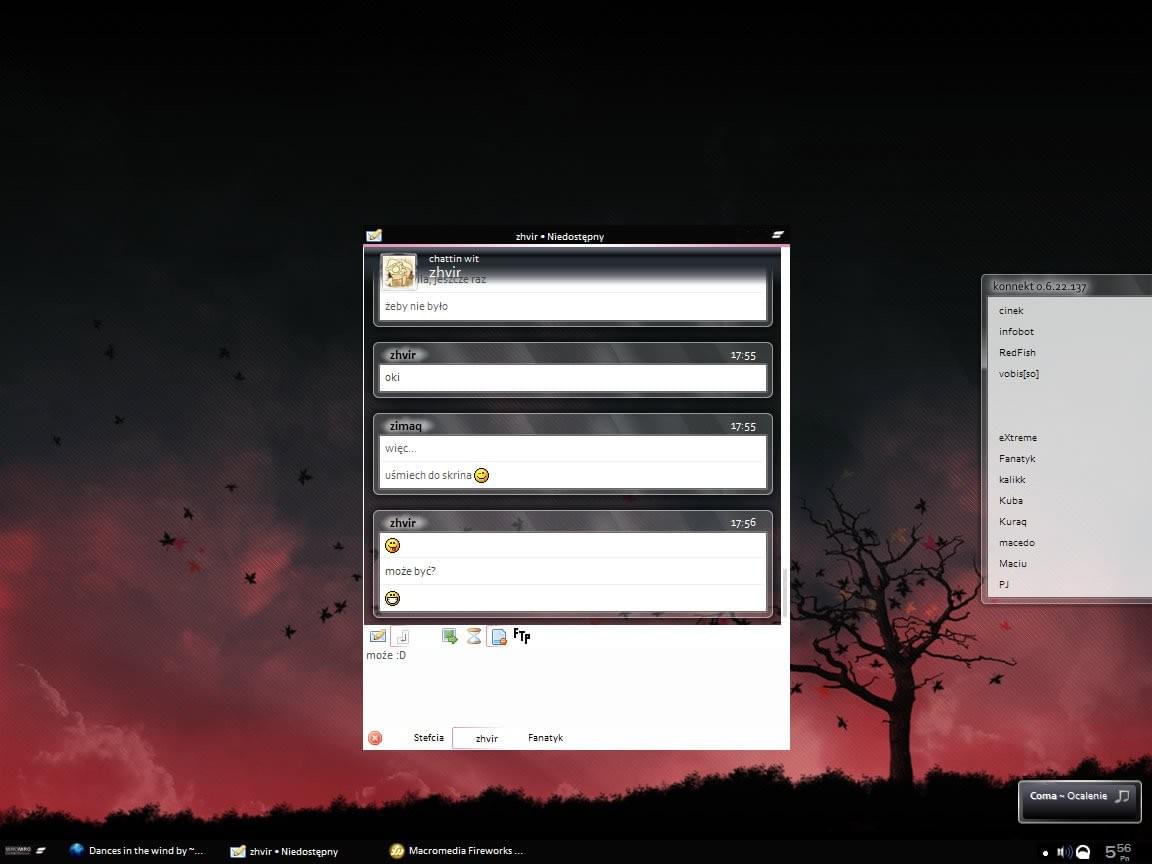Click the enter-arrow send icon in chat toolbar
Screen dimensions: 1152x864
coord(401,636)
